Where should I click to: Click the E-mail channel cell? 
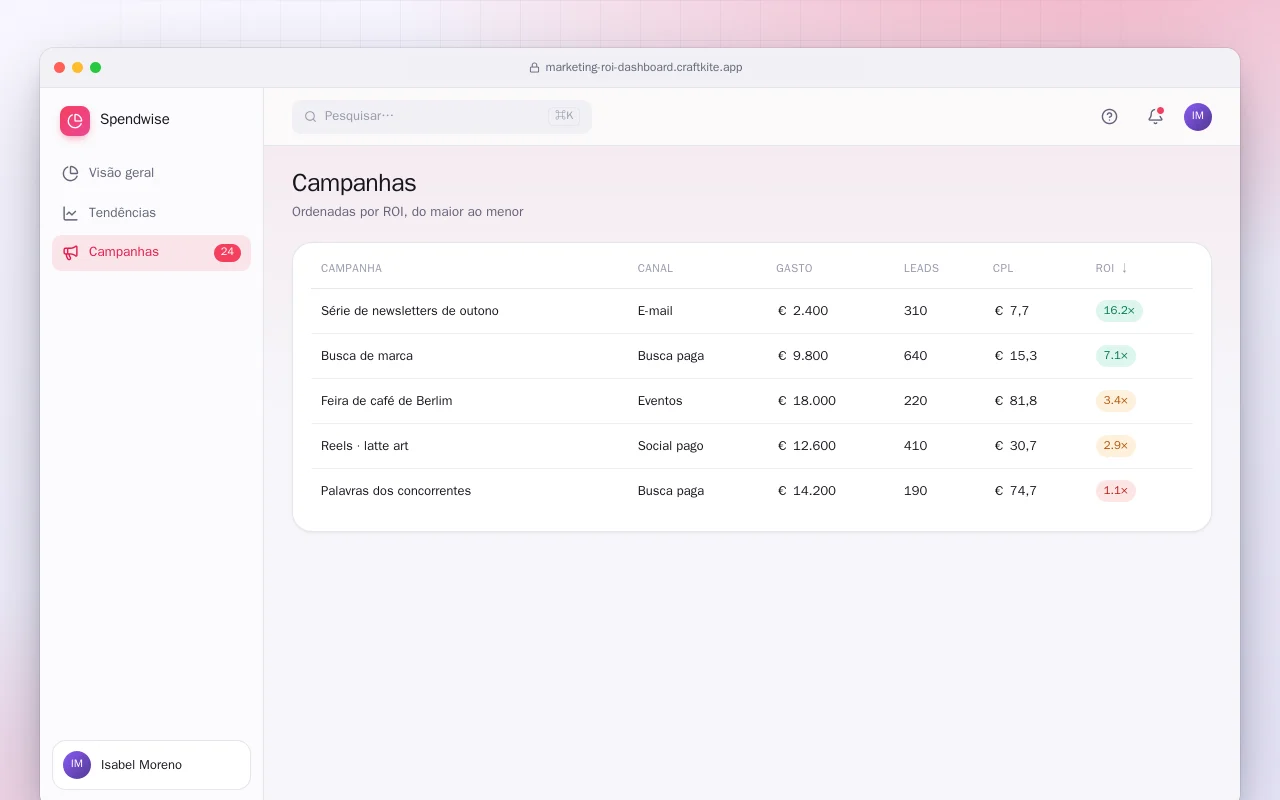(655, 311)
